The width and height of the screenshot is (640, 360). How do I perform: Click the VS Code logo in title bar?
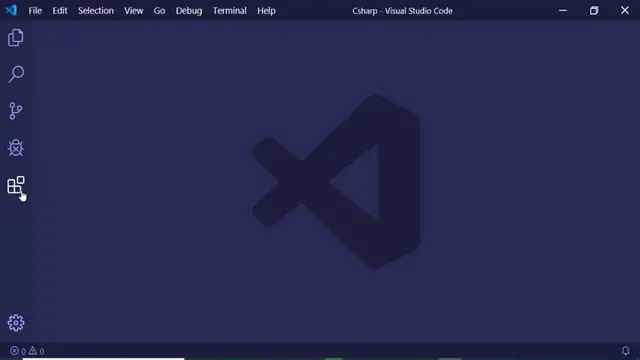(x=11, y=10)
